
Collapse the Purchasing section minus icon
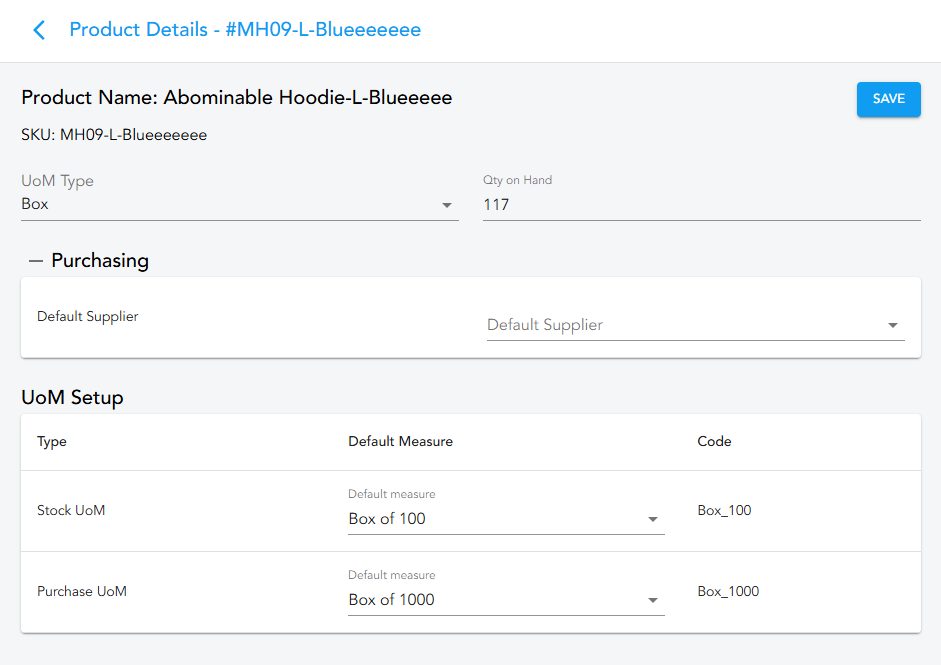pyautogui.click(x=36, y=261)
